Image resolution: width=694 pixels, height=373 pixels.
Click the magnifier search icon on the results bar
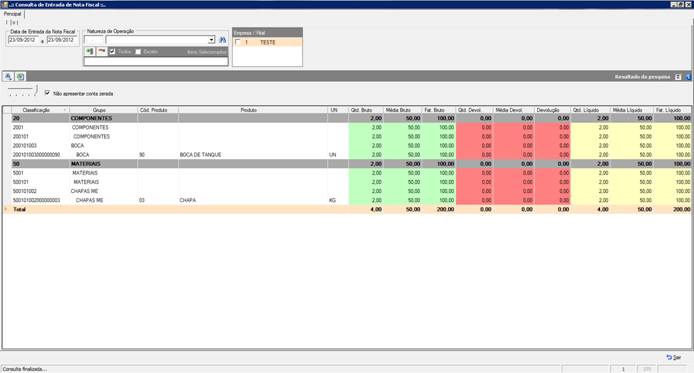point(8,77)
